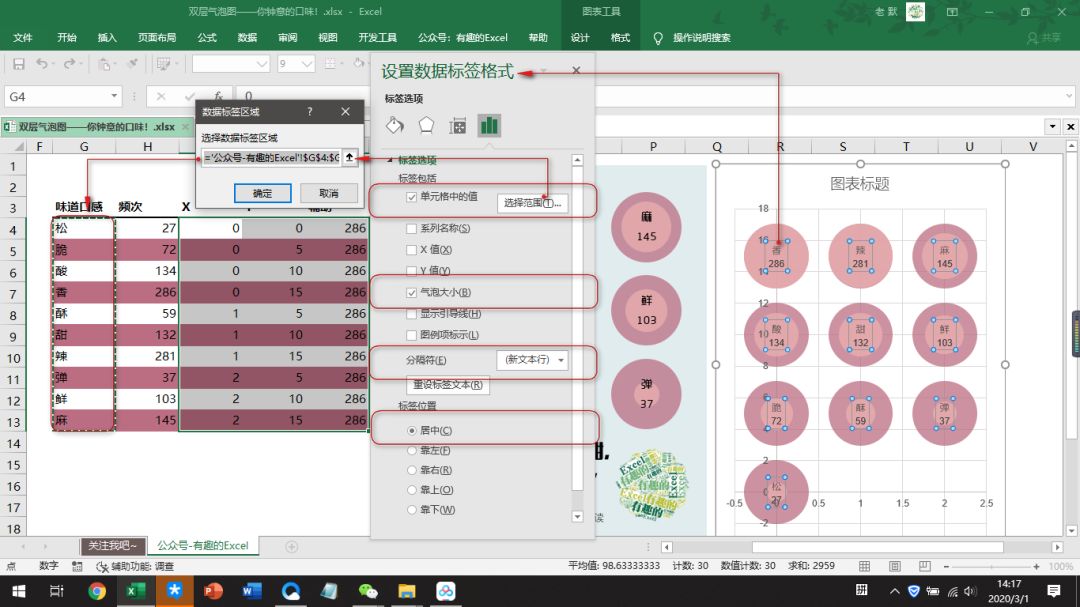
Task: Open the Name Box dropdown arrow
Action: click(x=116, y=97)
